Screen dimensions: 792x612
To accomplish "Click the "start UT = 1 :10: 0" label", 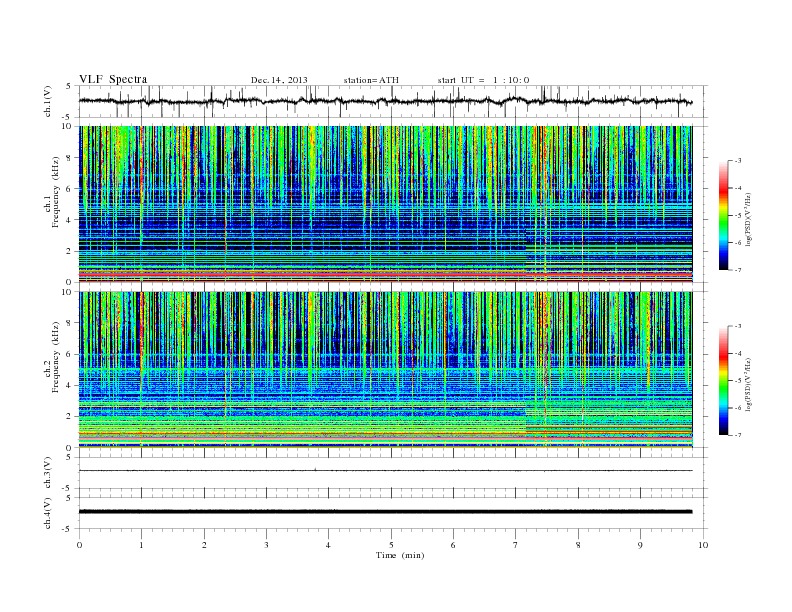I will point(483,80).
